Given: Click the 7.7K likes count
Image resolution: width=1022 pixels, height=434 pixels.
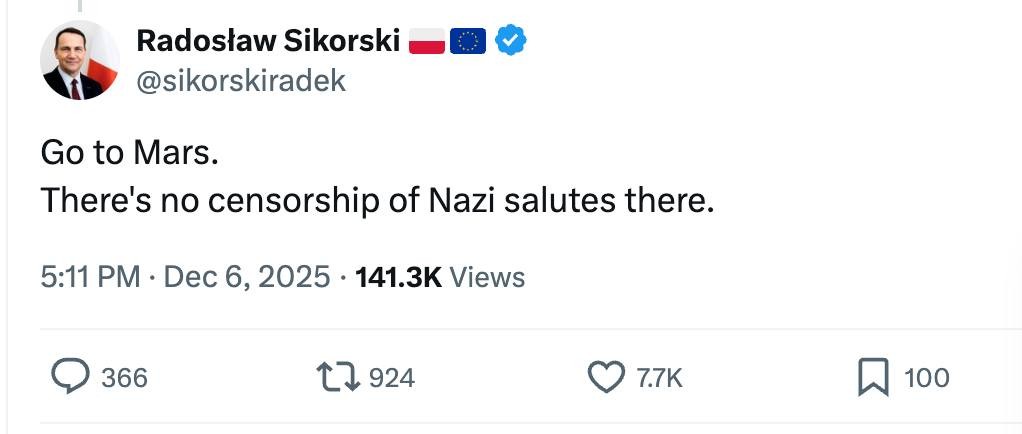Looking at the screenshot, I should coord(660,378).
